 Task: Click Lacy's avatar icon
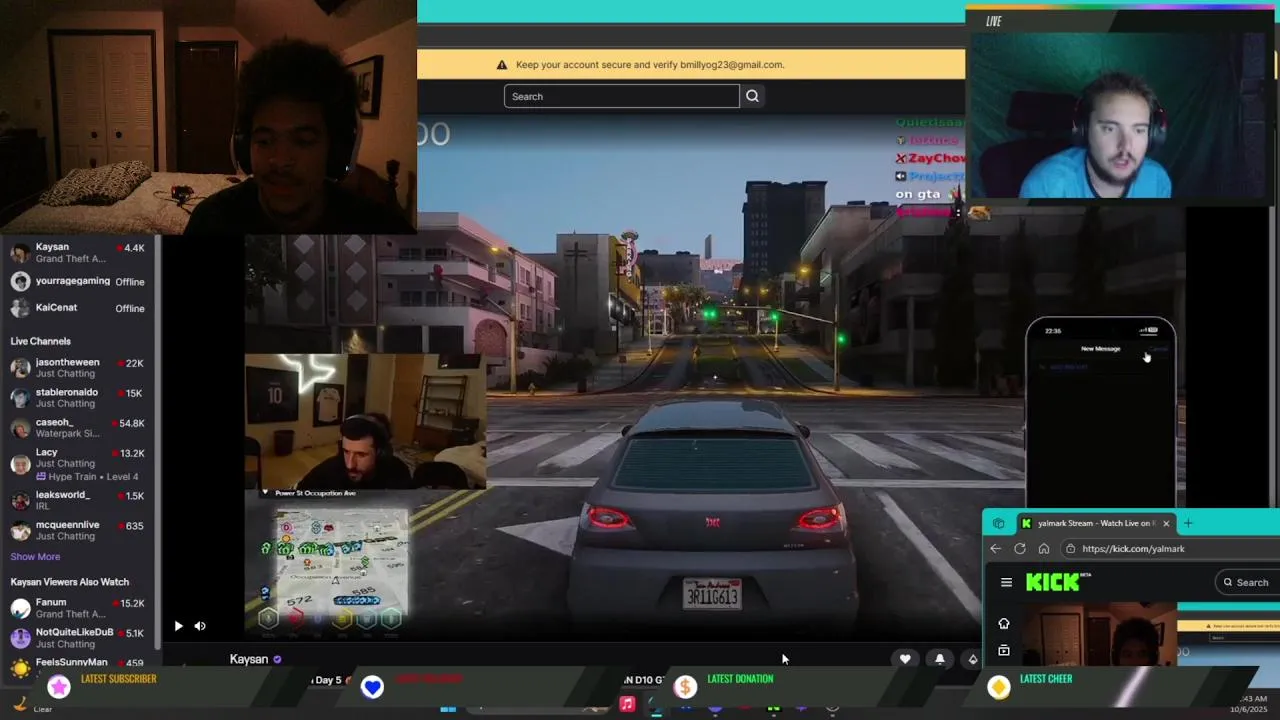[20, 464]
